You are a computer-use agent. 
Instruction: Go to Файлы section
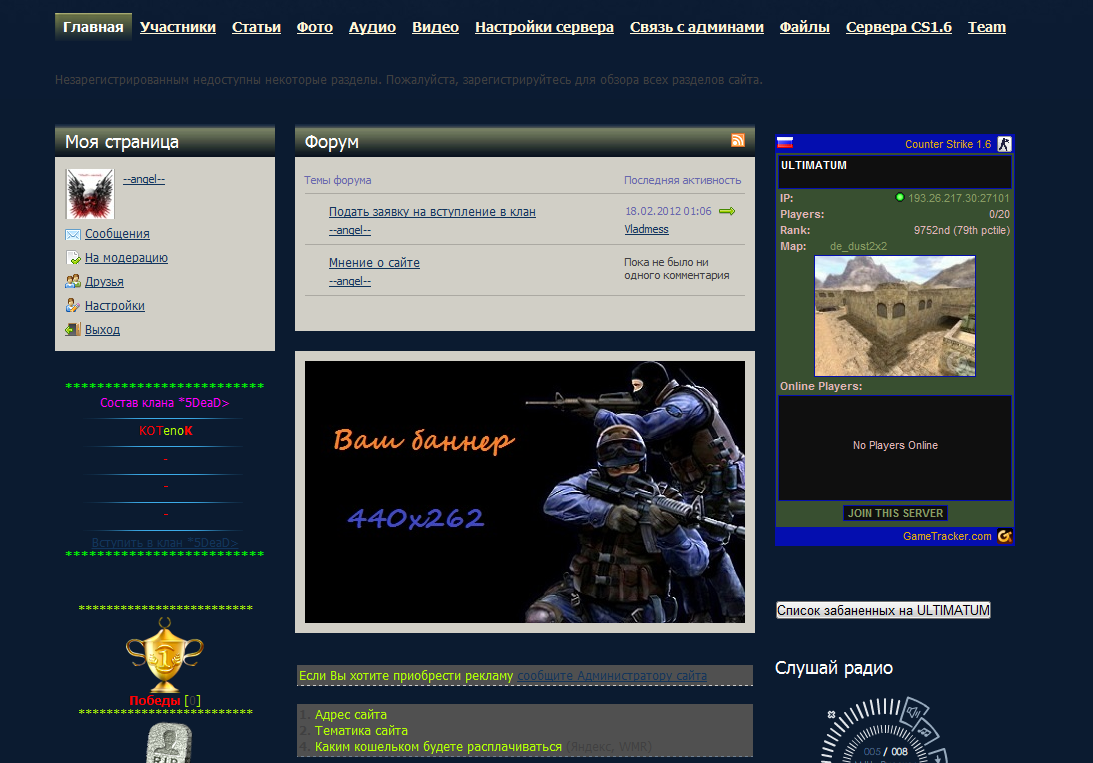coord(805,27)
